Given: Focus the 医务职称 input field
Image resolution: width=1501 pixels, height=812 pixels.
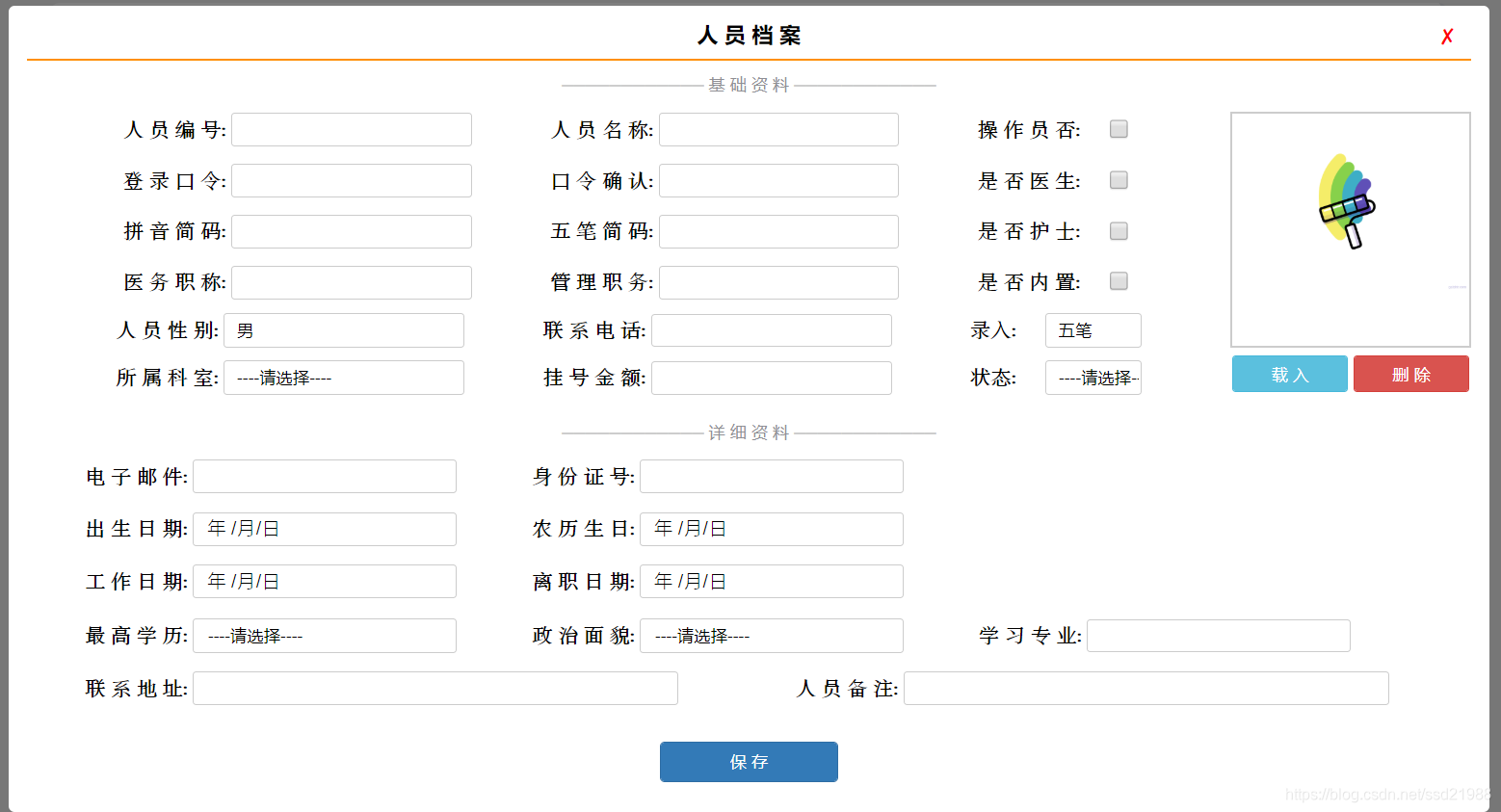Looking at the screenshot, I should [352, 282].
